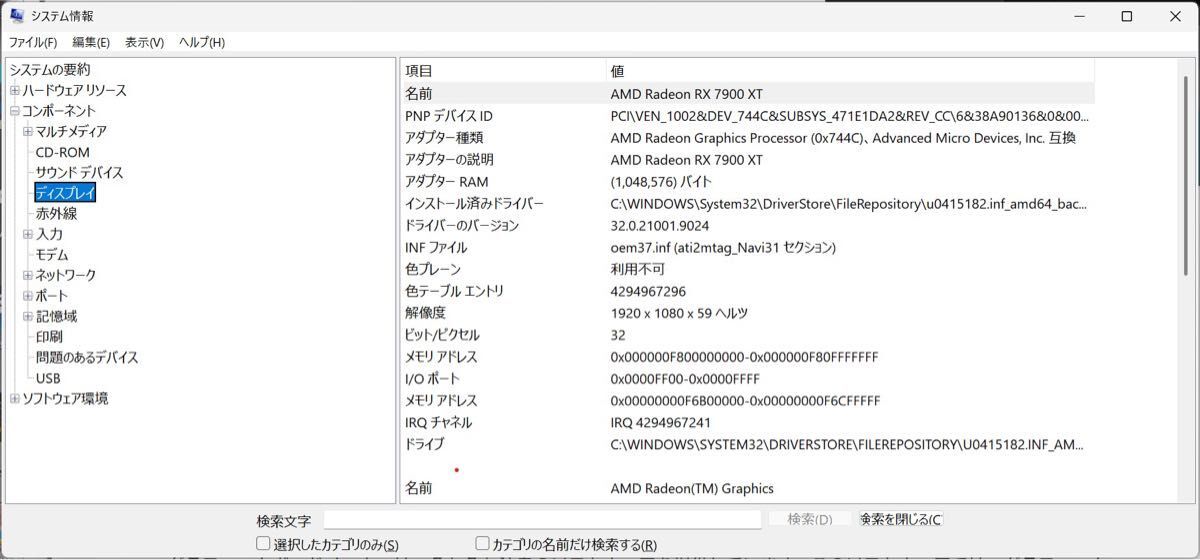
Task: Expand the ハードウェア リソース tree node
Action: coord(15,91)
